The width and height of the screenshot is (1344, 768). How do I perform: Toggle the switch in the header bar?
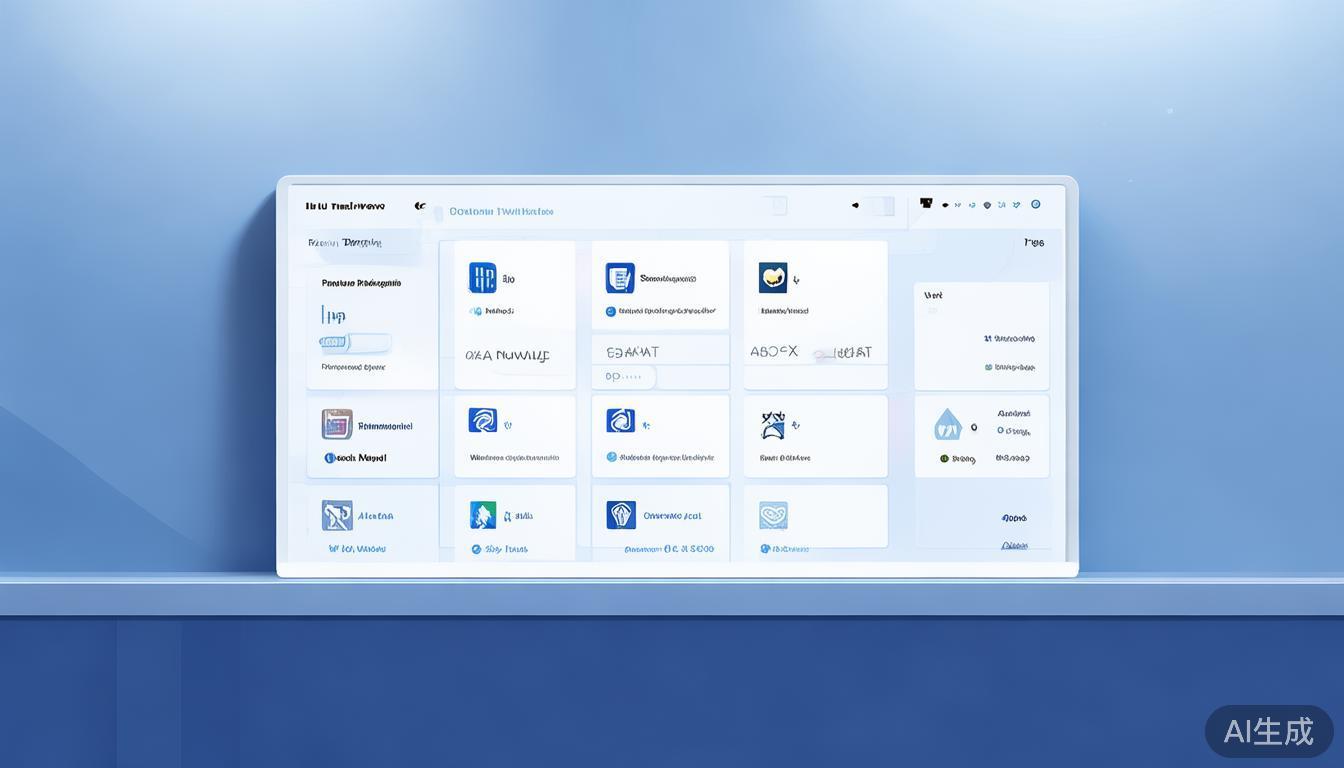(881, 206)
